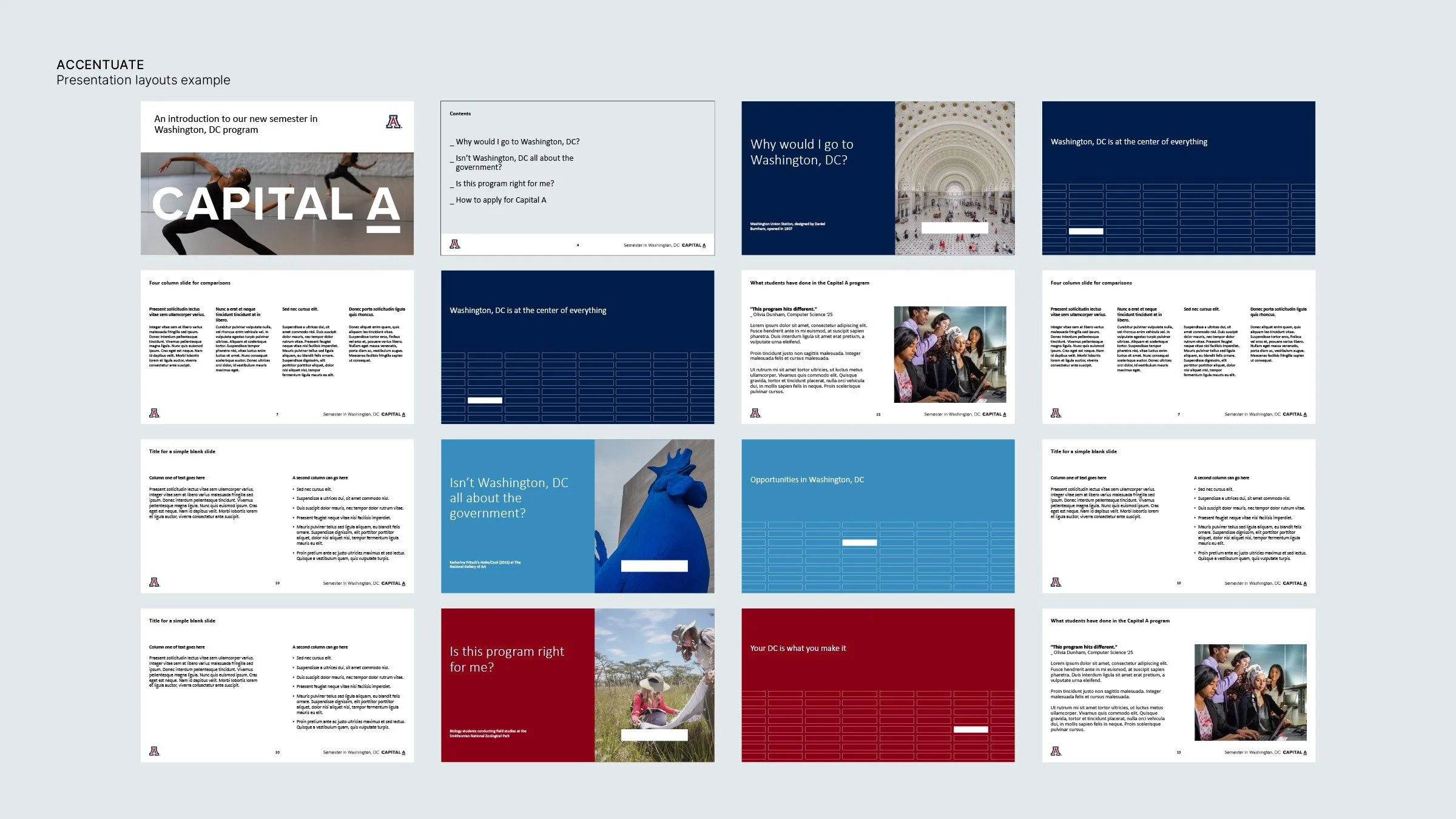Click the blue rooster sculpture image
Viewport: 1456px width, 819px height.
pyautogui.click(x=654, y=504)
